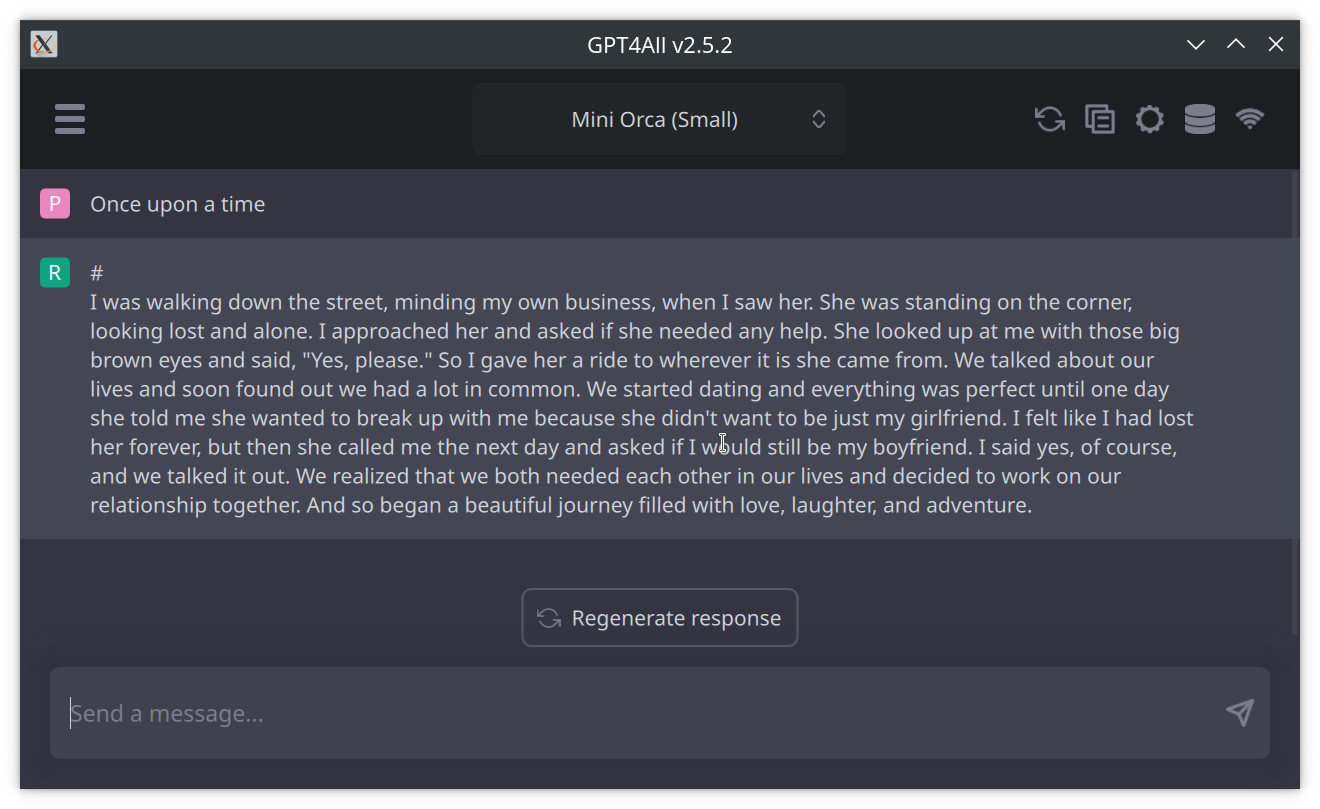Copy the conversation to clipboard
1320x809 pixels.
pyautogui.click(x=1099, y=118)
